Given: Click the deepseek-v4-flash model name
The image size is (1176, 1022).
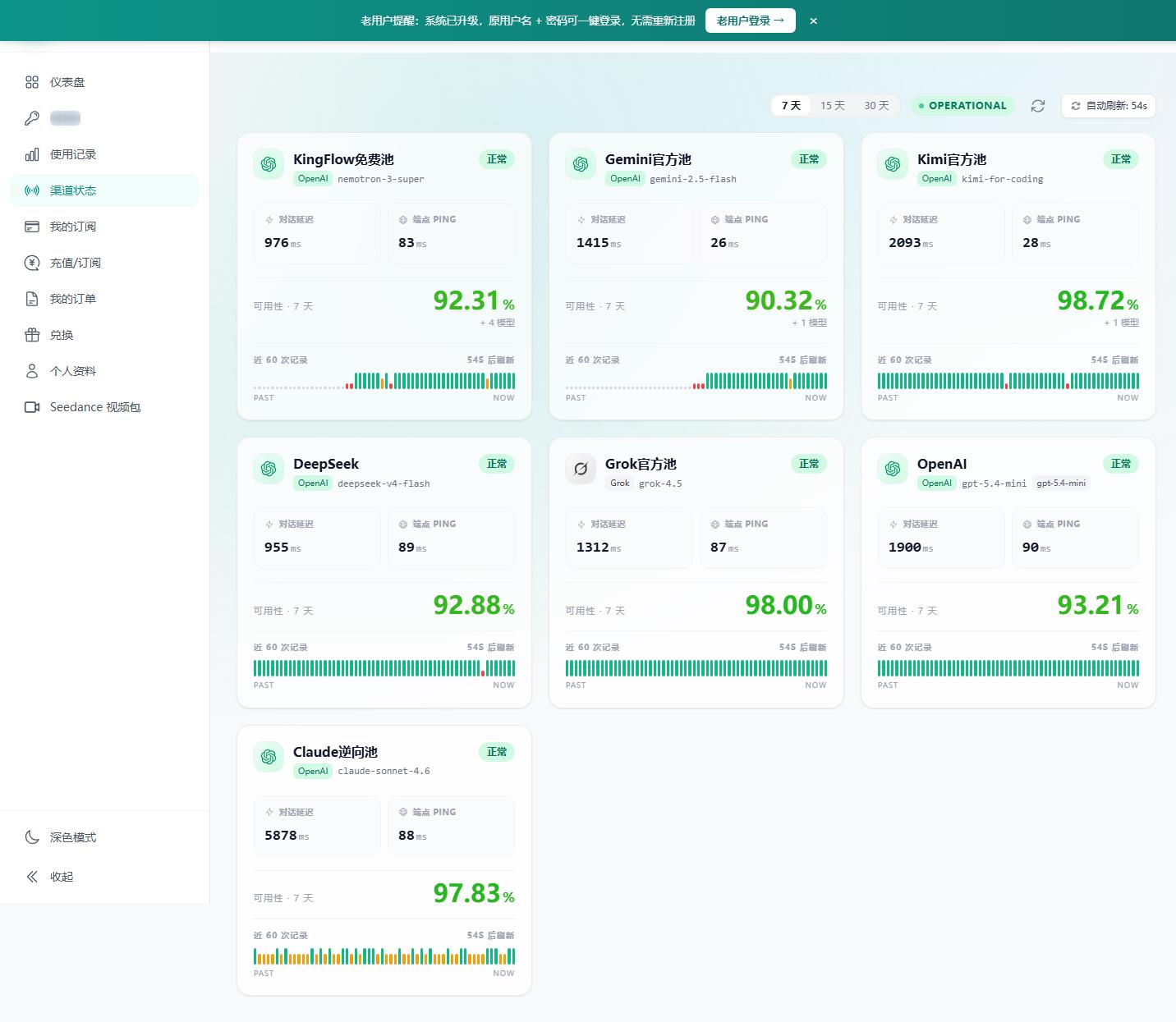Looking at the screenshot, I should pyautogui.click(x=384, y=484).
